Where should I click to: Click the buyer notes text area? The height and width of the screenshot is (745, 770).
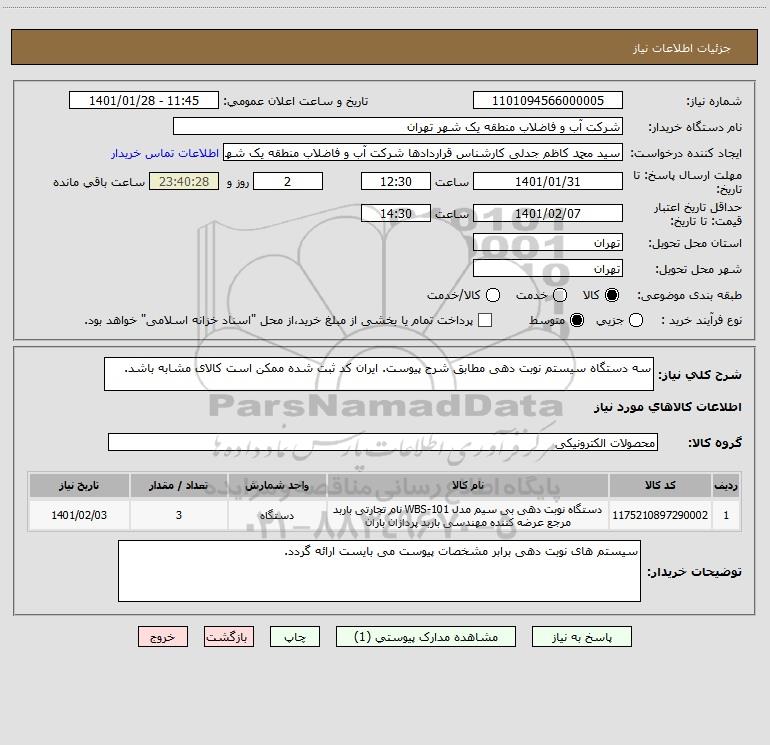click(x=379, y=571)
